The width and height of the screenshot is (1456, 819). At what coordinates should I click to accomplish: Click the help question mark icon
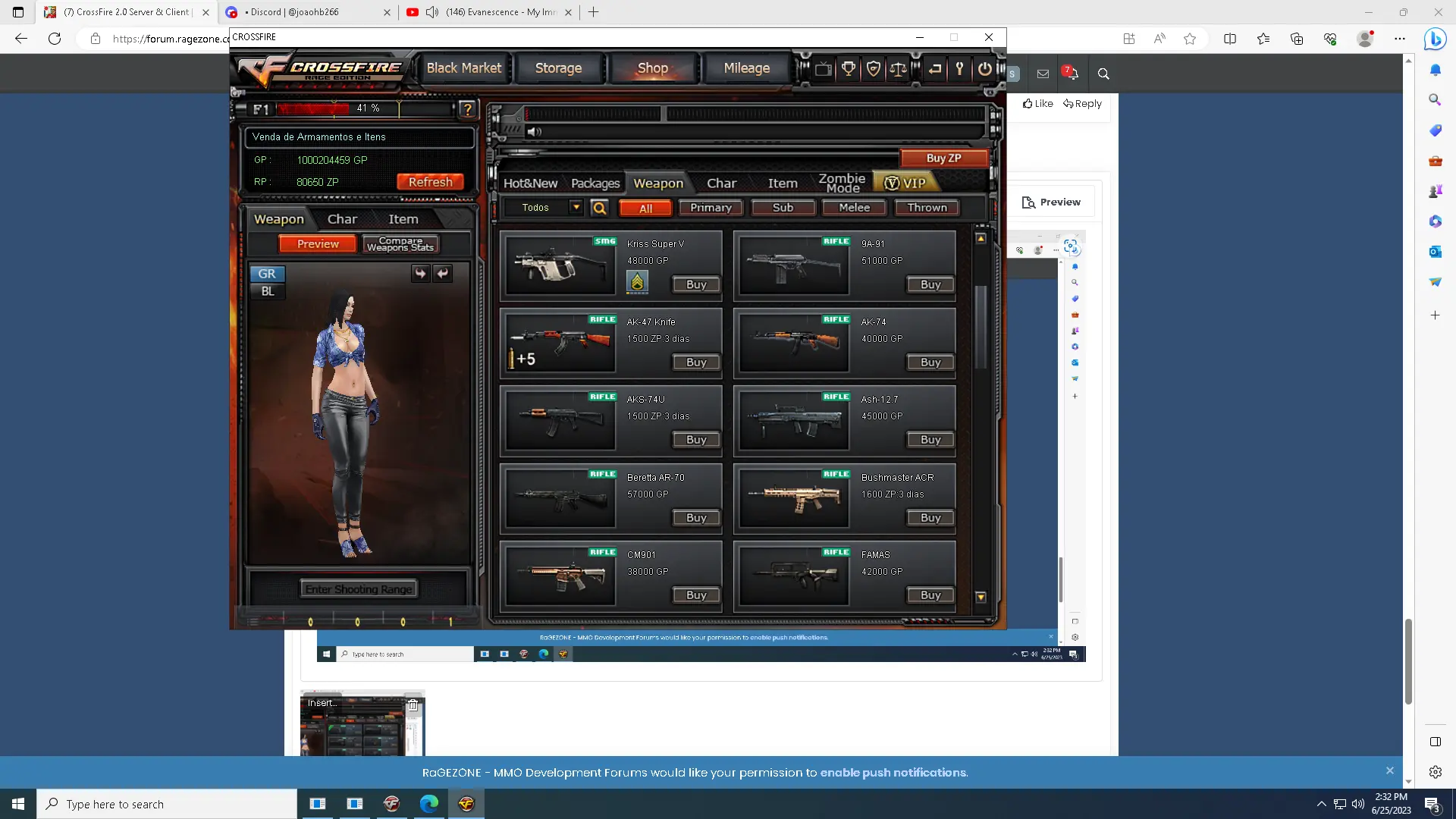pyautogui.click(x=467, y=109)
